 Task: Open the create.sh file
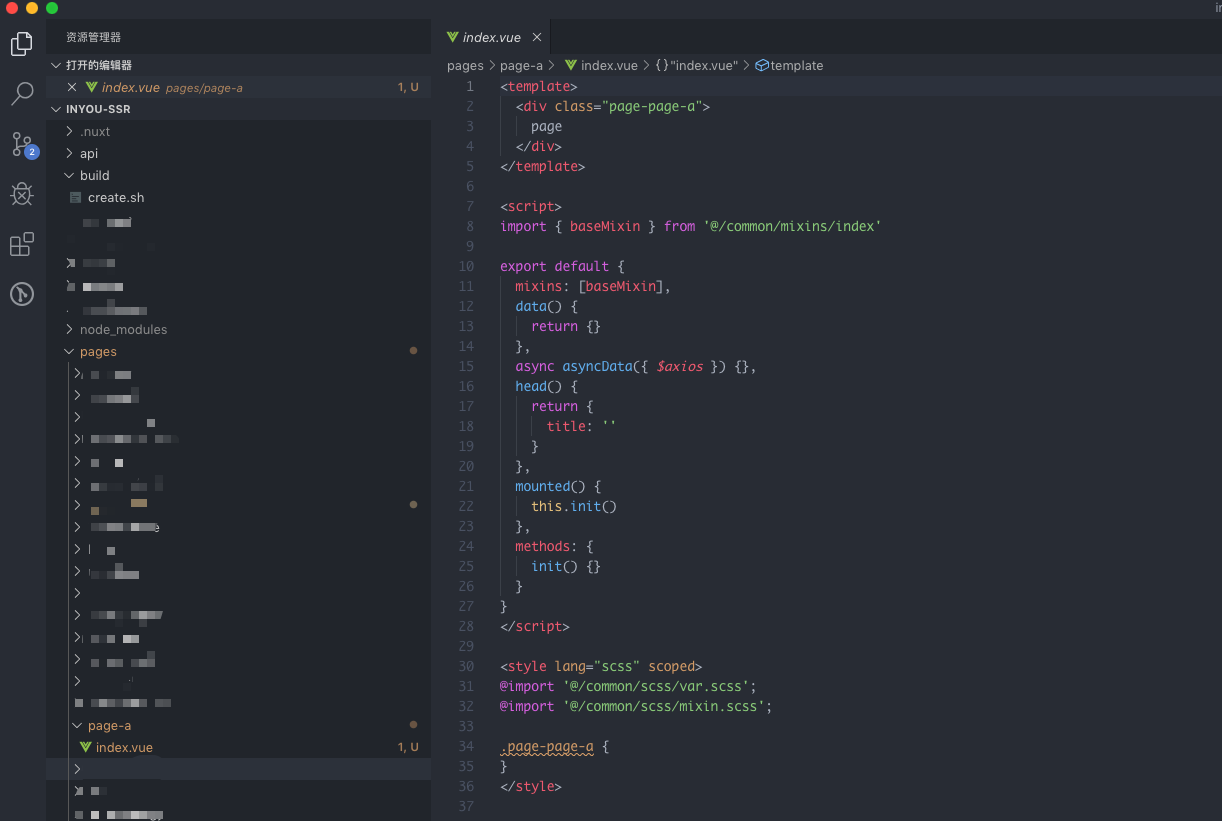116,198
